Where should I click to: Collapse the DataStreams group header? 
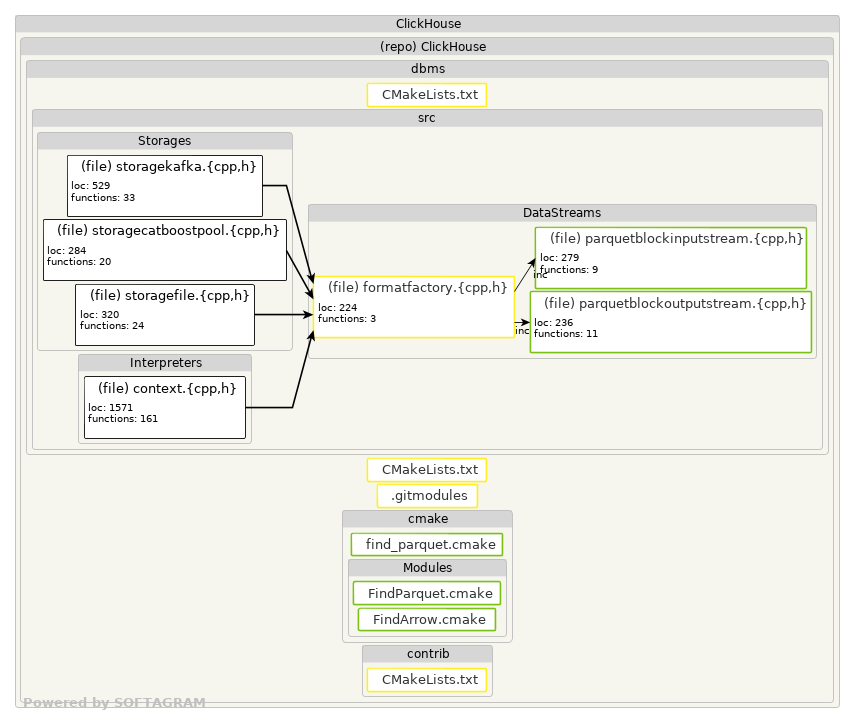pyautogui.click(x=562, y=213)
